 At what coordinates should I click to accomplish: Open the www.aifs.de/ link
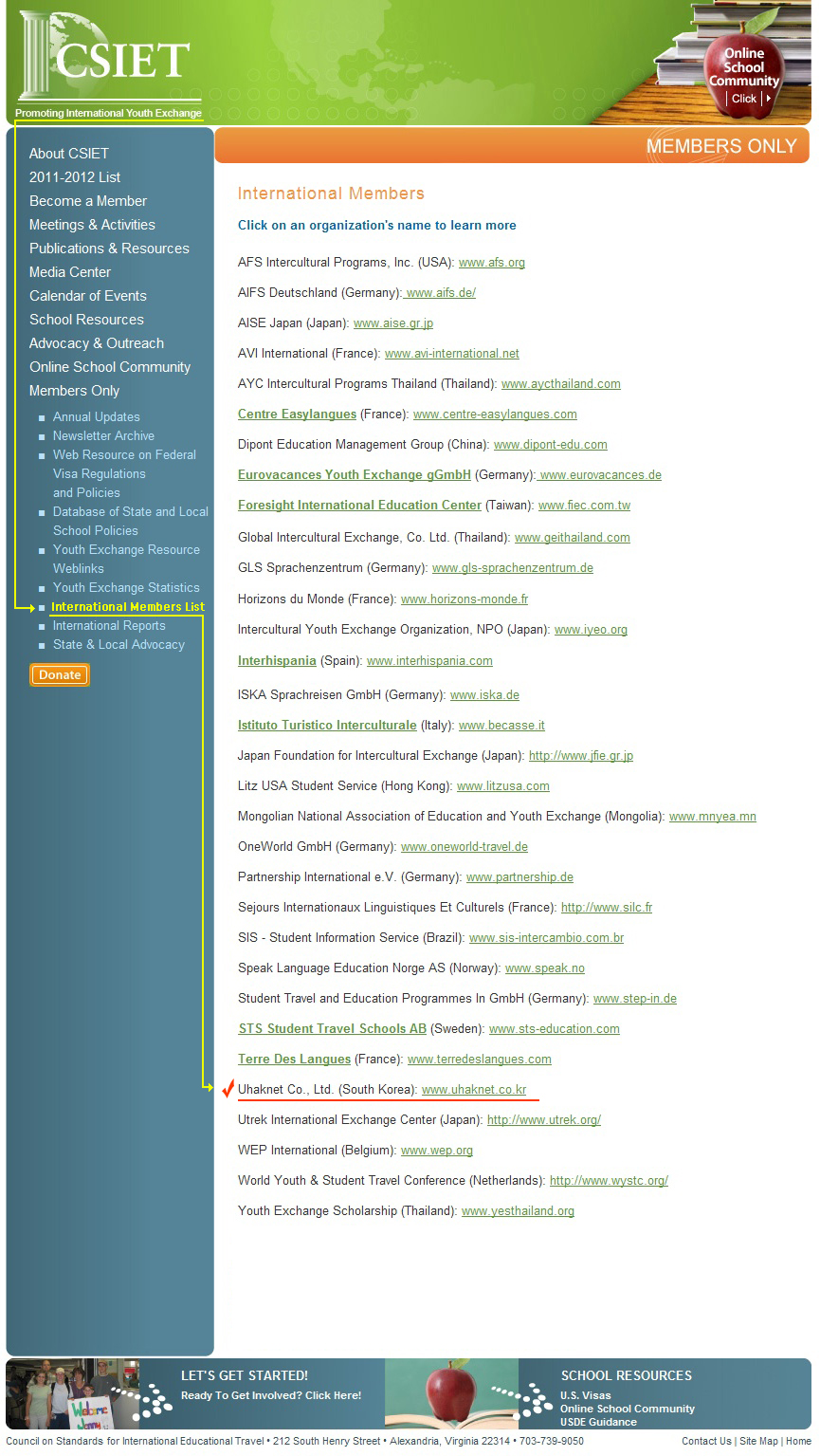[x=441, y=292]
